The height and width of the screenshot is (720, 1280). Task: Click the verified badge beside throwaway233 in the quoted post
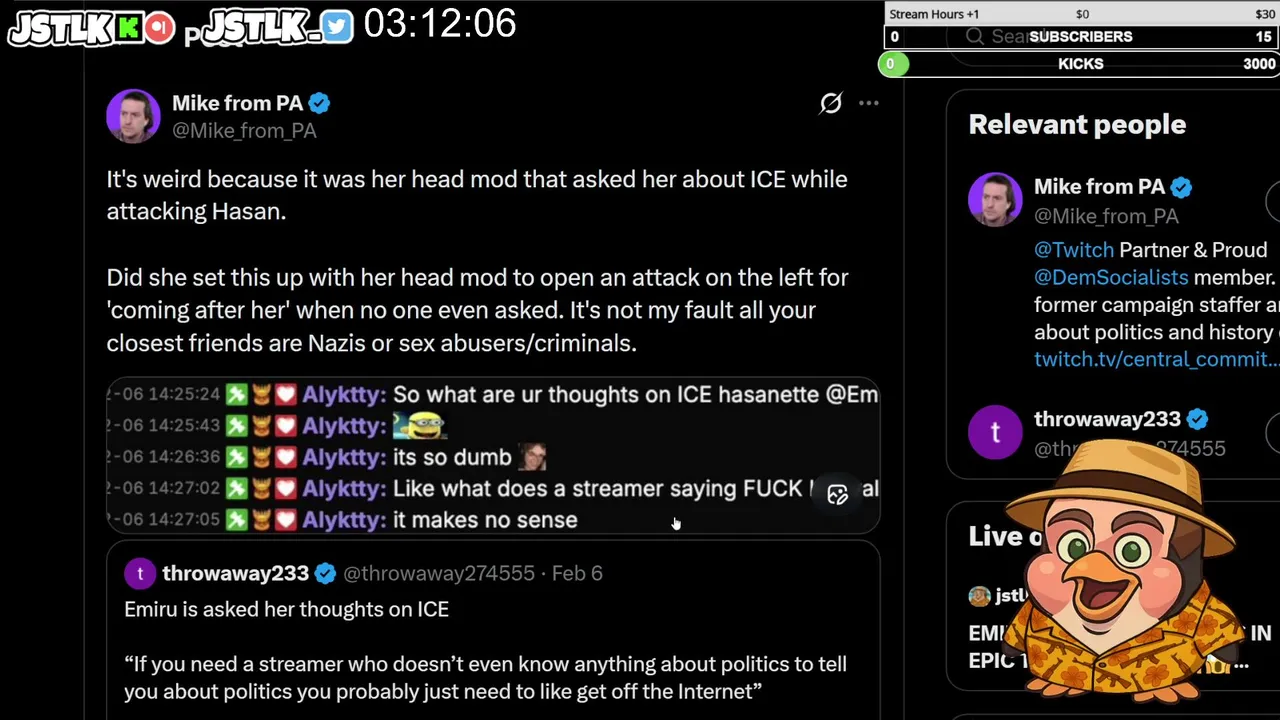[x=325, y=573]
